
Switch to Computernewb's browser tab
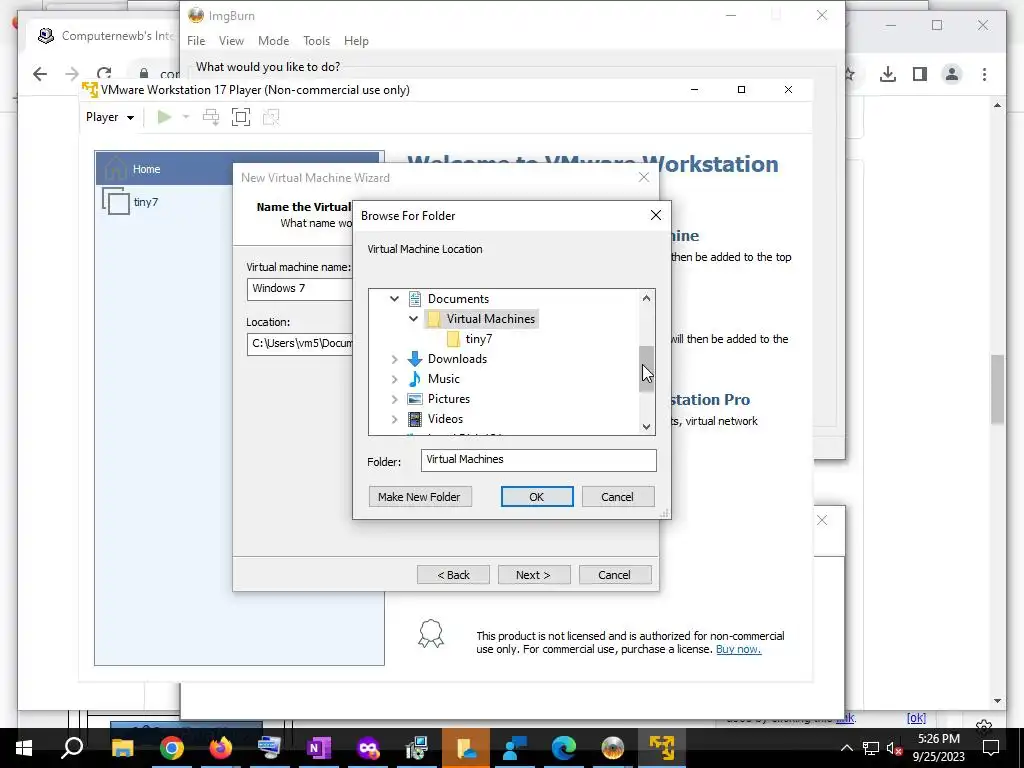pyautogui.click(x=104, y=36)
